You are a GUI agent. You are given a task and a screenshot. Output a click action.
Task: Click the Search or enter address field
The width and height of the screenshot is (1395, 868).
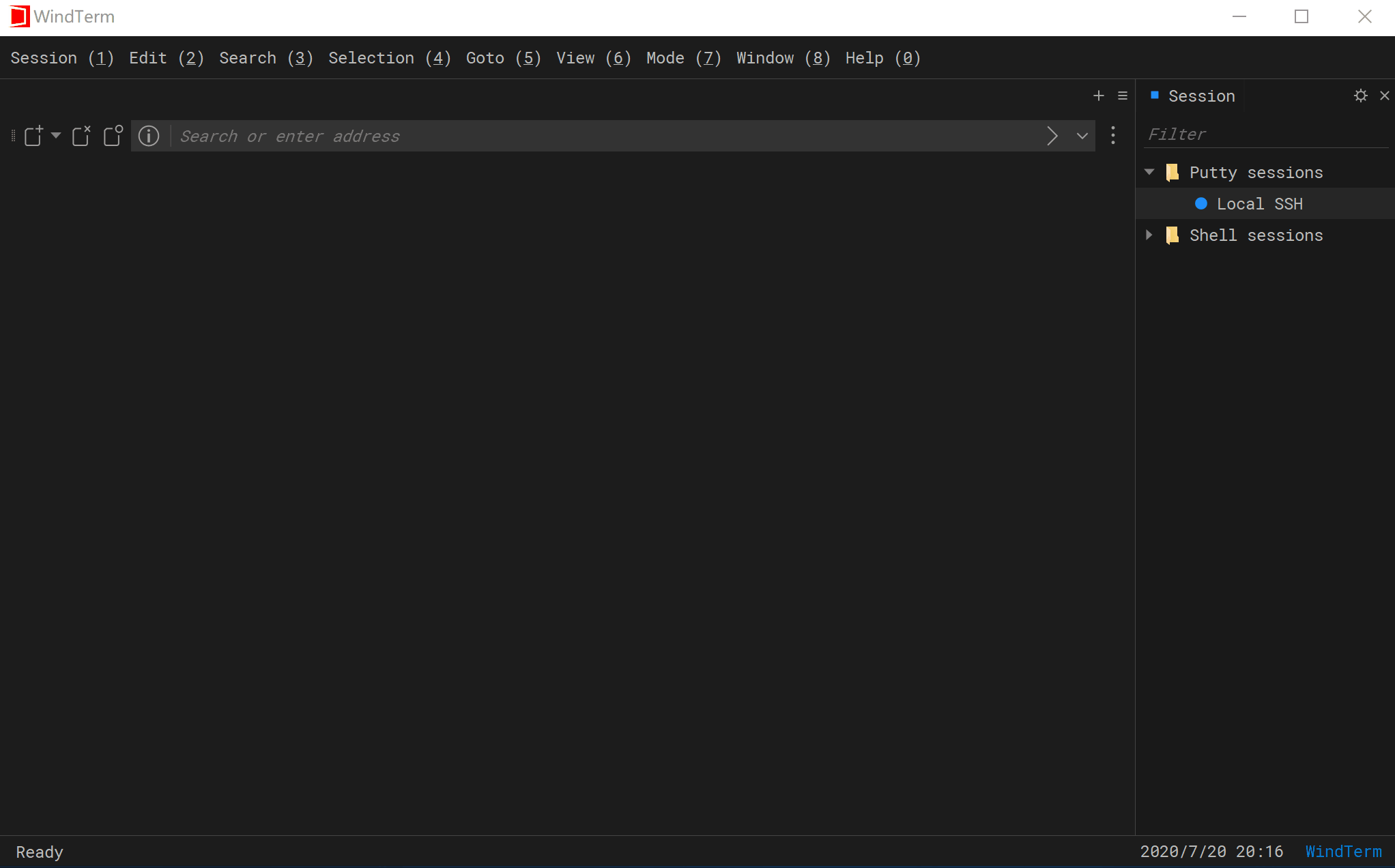point(607,136)
